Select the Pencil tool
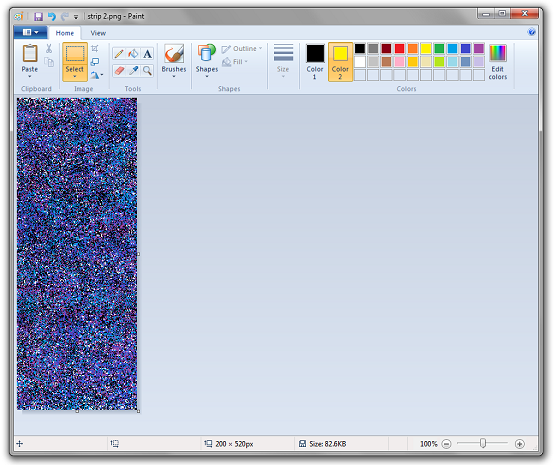The image size is (554, 465). point(119,54)
